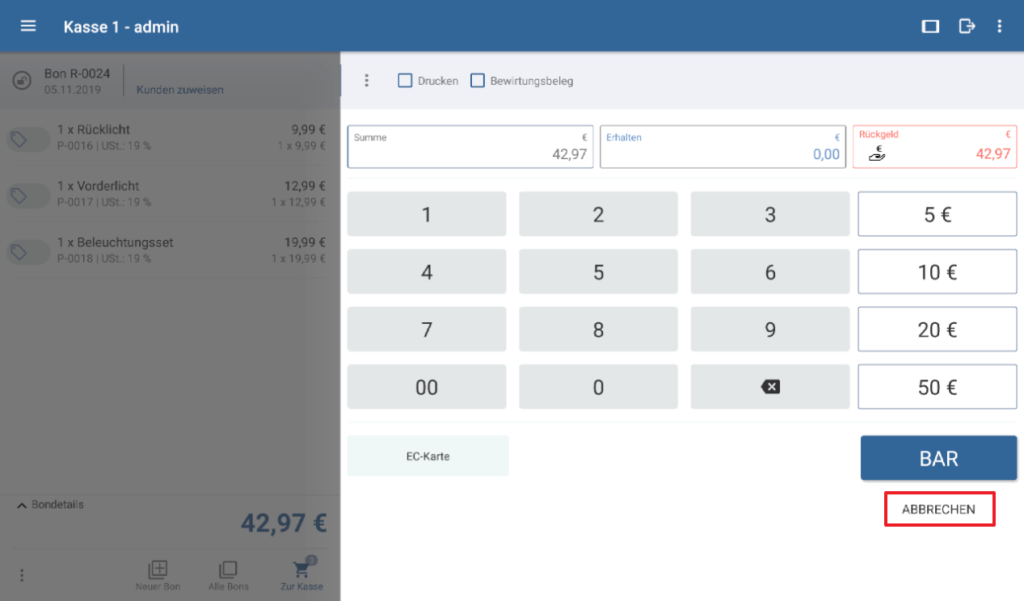Open Alle Bons receipts list
This screenshot has height=601, width=1024.
coord(228,570)
